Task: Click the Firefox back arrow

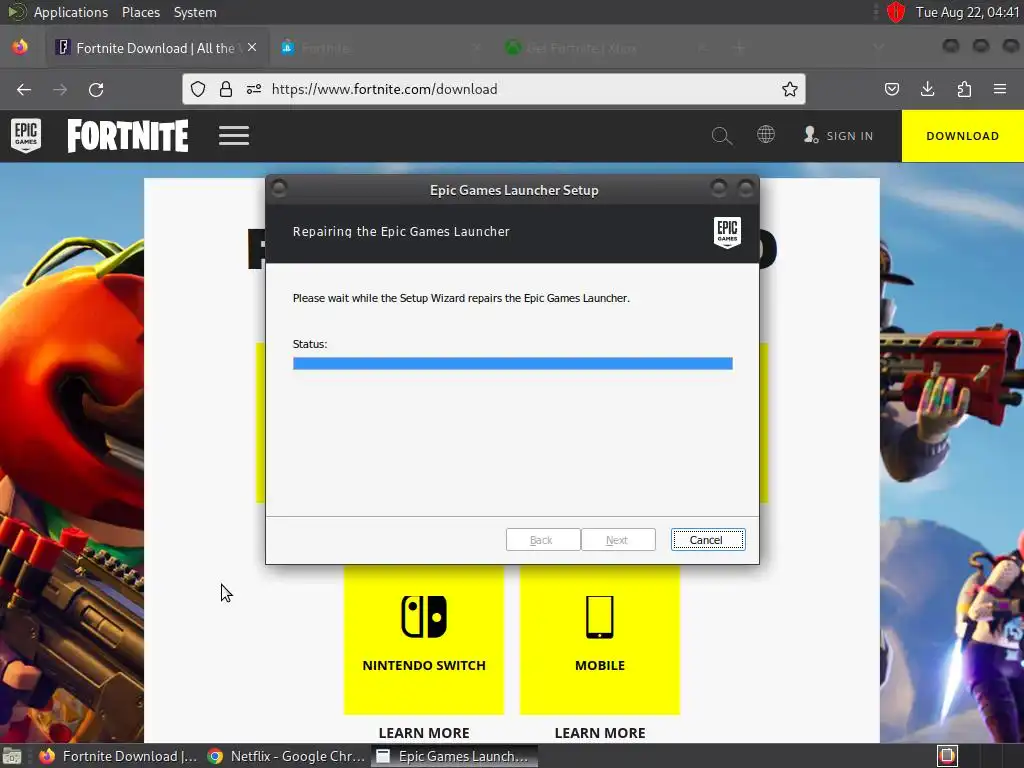Action: coord(24,89)
